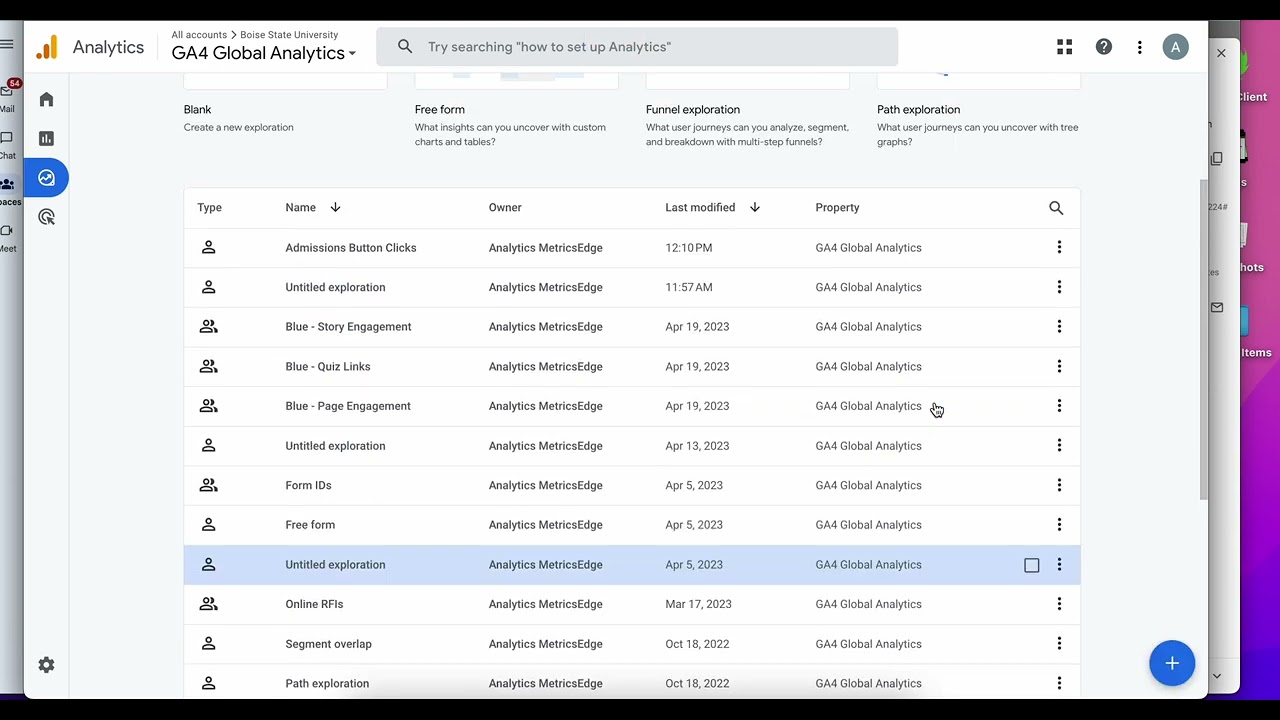This screenshot has height=720, width=1280.
Task: Open the header three-dot more menu
Action: [1140, 47]
